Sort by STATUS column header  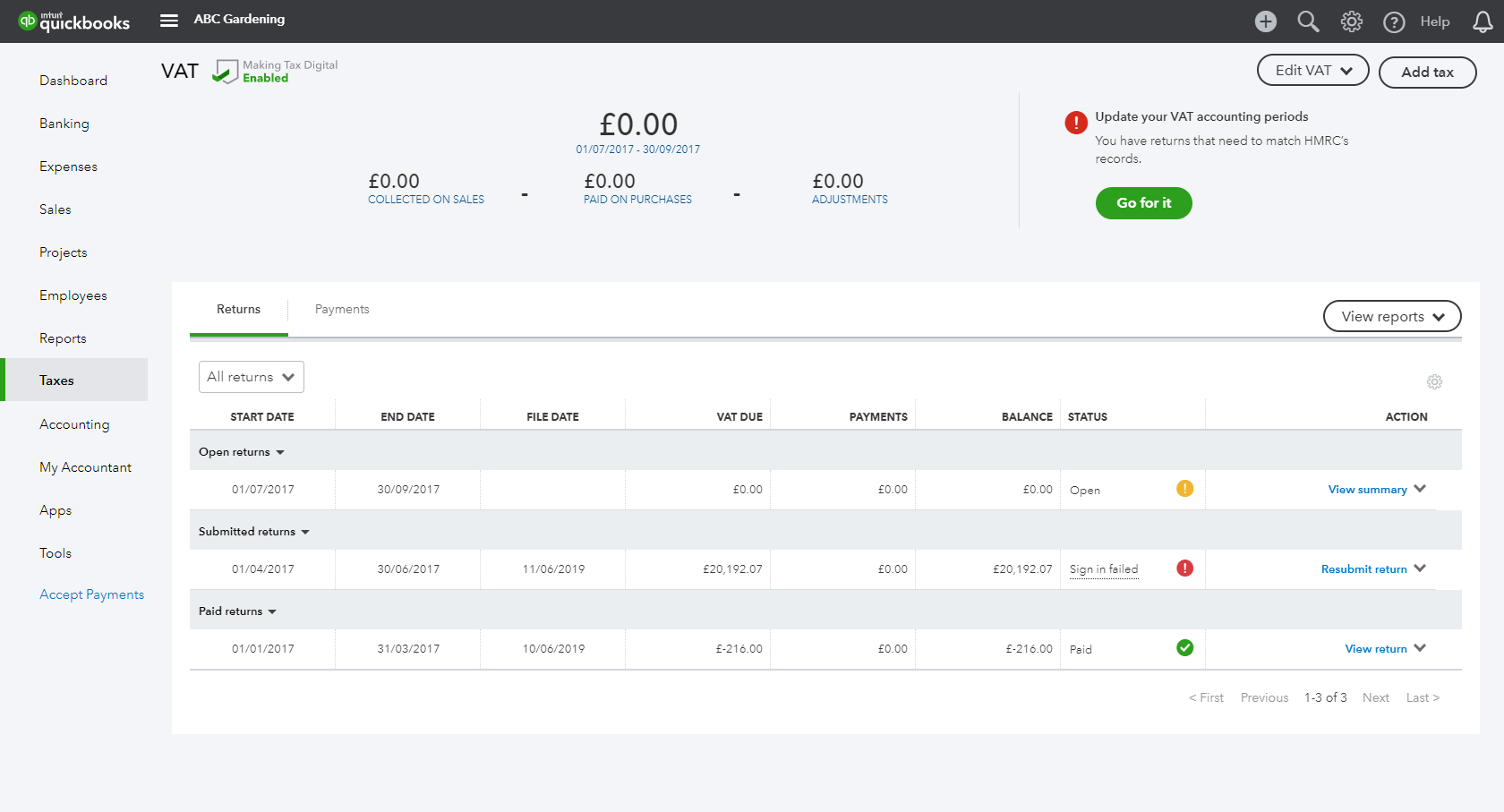(x=1088, y=417)
